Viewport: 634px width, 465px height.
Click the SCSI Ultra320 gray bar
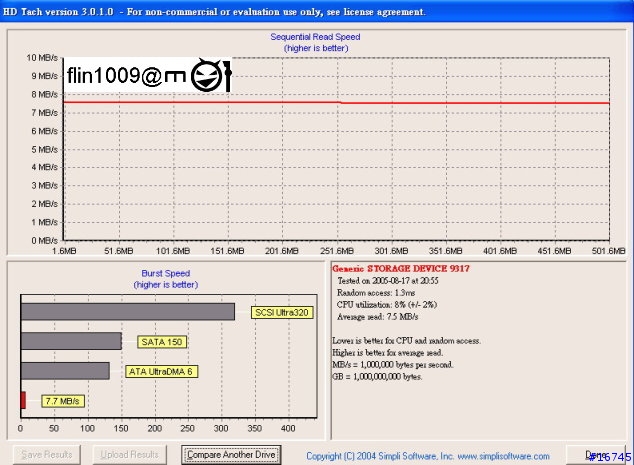(x=128, y=312)
